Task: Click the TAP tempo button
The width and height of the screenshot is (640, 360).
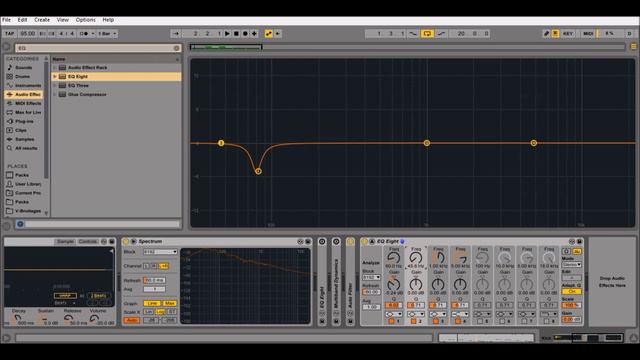Action: coord(9,33)
